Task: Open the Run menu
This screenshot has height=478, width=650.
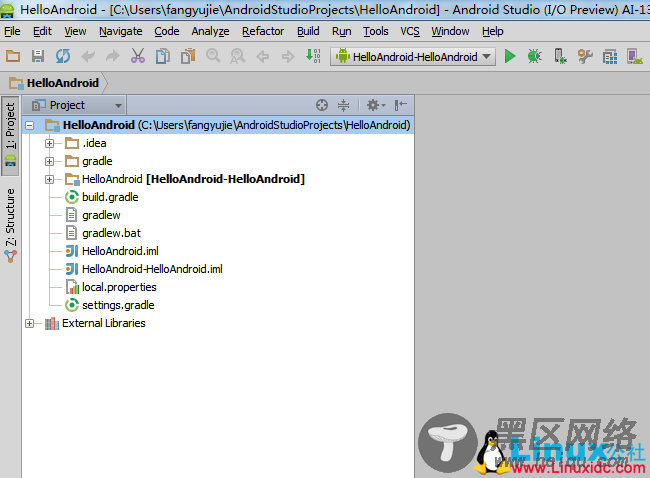Action: 342,32
